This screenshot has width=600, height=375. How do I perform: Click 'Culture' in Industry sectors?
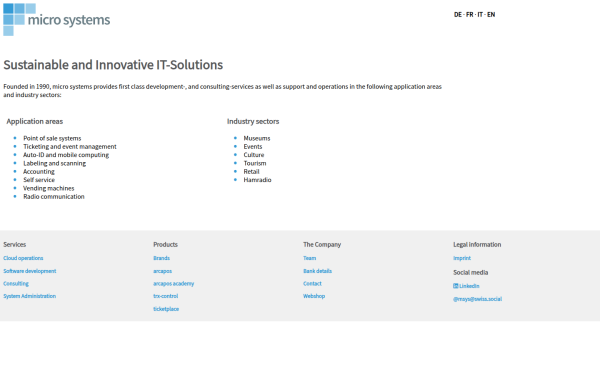[254, 155]
